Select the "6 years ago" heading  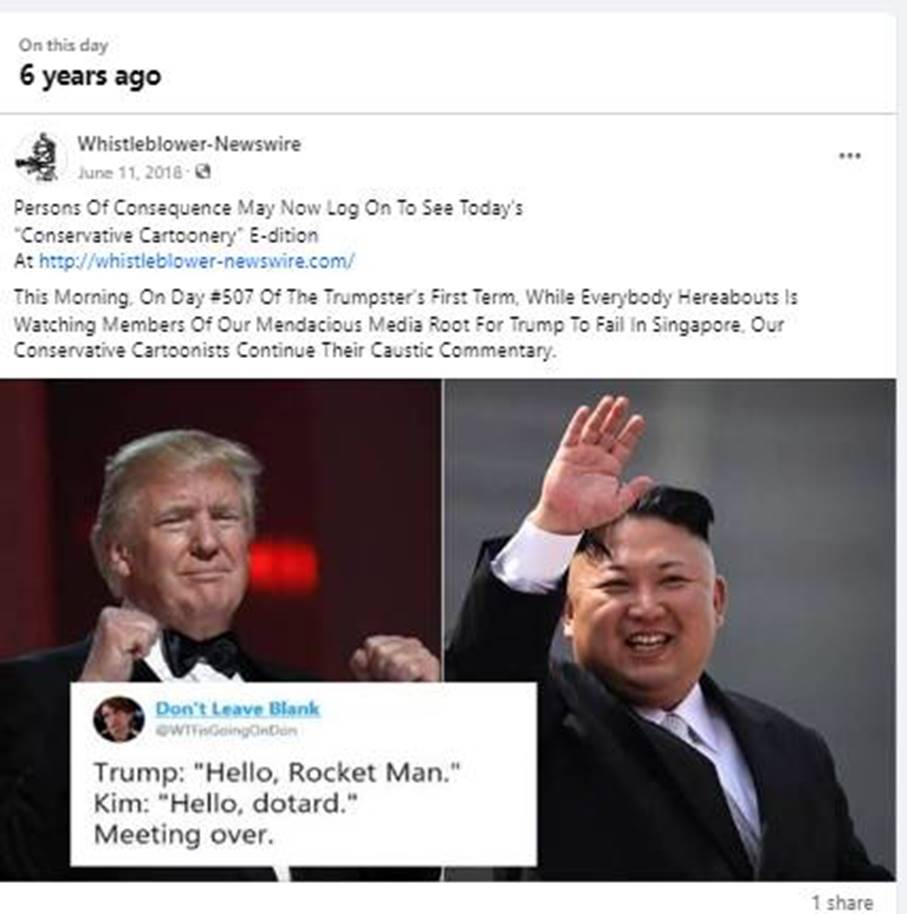90,76
